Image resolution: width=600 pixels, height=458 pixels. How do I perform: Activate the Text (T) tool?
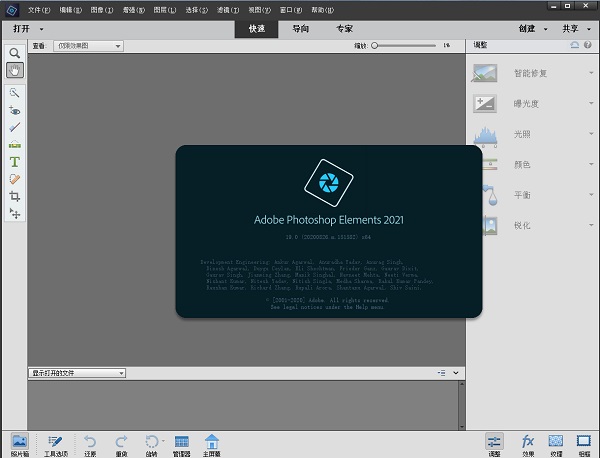(15, 162)
